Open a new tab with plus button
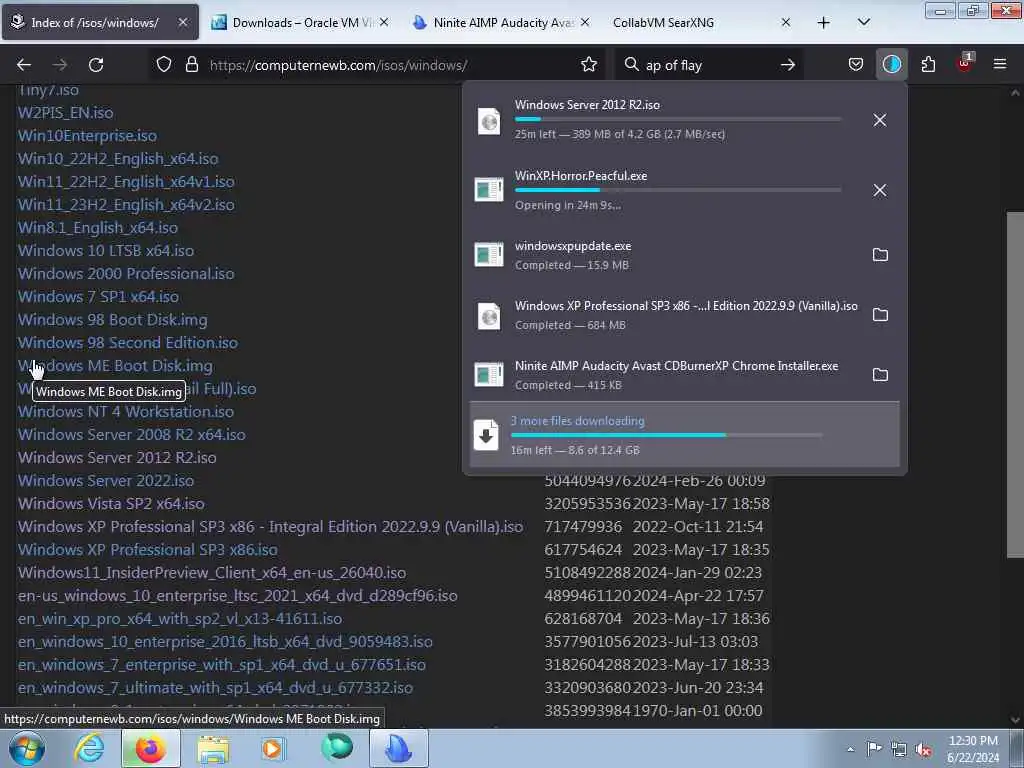1024x768 pixels. coord(824,23)
